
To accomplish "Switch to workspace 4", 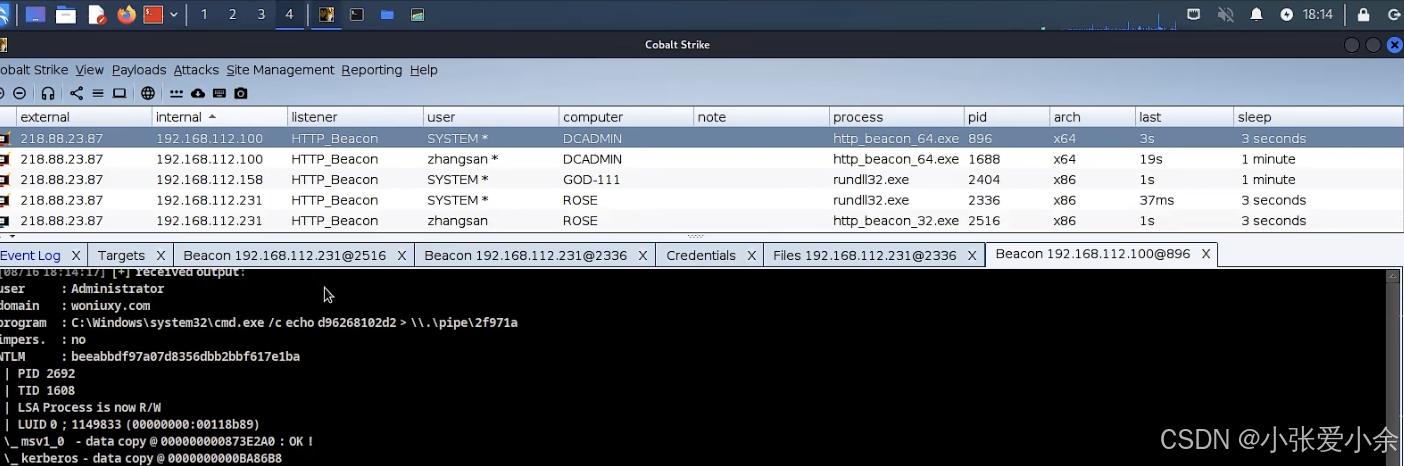I will (x=290, y=15).
